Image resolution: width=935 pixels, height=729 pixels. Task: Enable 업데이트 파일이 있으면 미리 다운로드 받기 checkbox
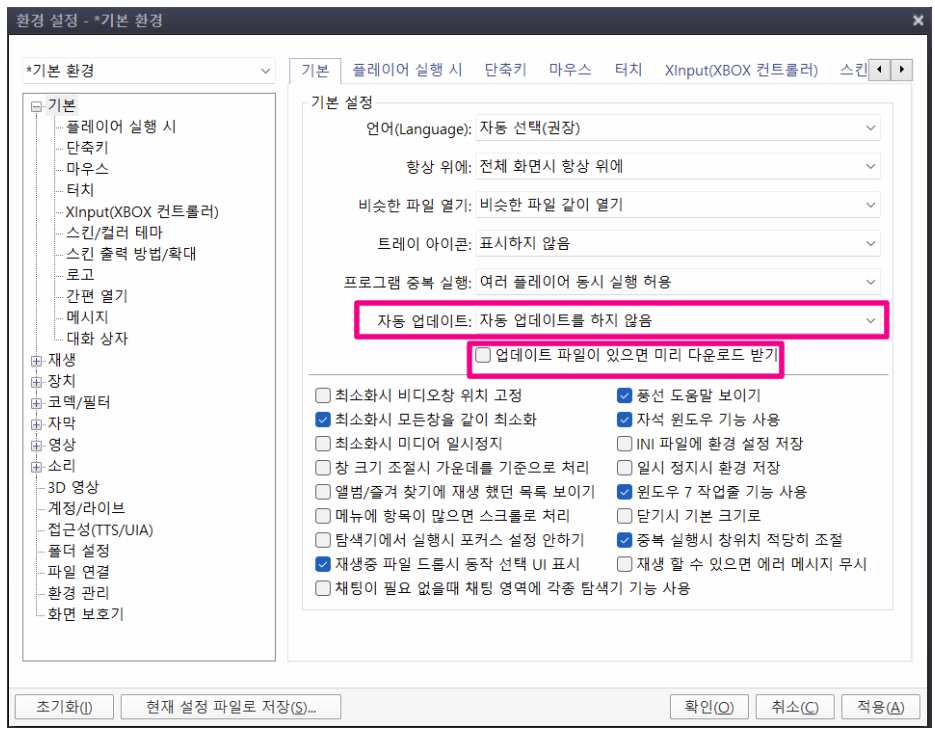coord(483,355)
